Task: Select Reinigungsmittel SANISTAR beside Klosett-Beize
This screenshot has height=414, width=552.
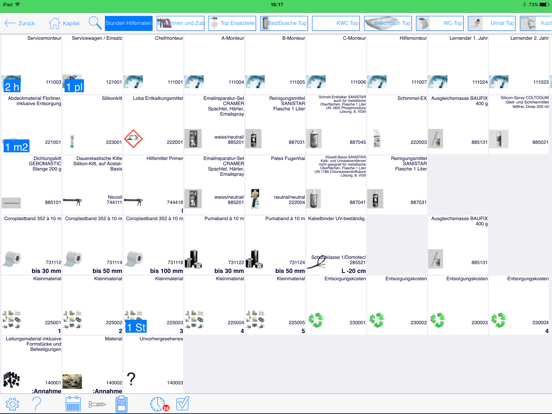Action: tap(397, 184)
